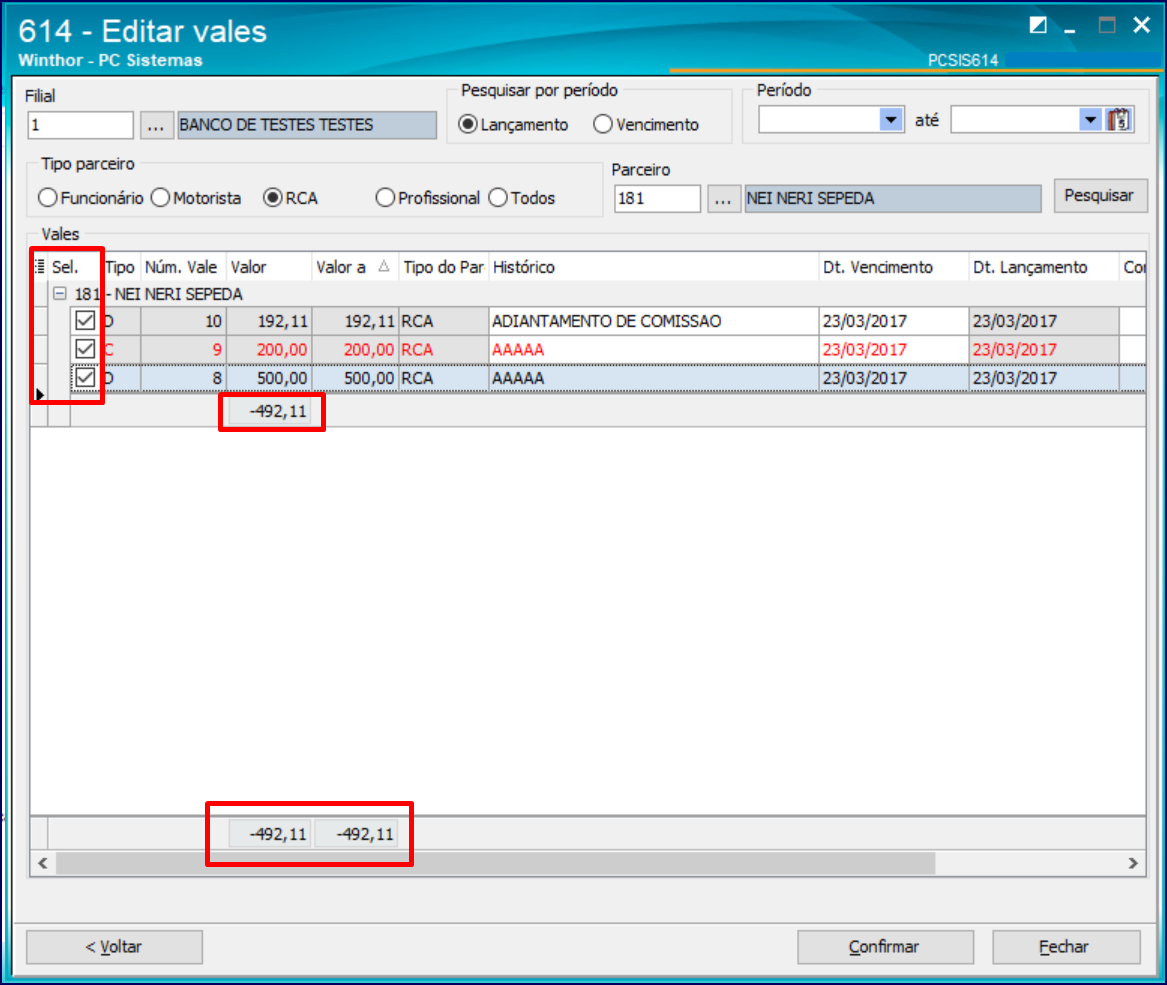Image resolution: width=1167 pixels, height=985 pixels.
Task: Open the period start date dropdown
Action: pos(891,120)
